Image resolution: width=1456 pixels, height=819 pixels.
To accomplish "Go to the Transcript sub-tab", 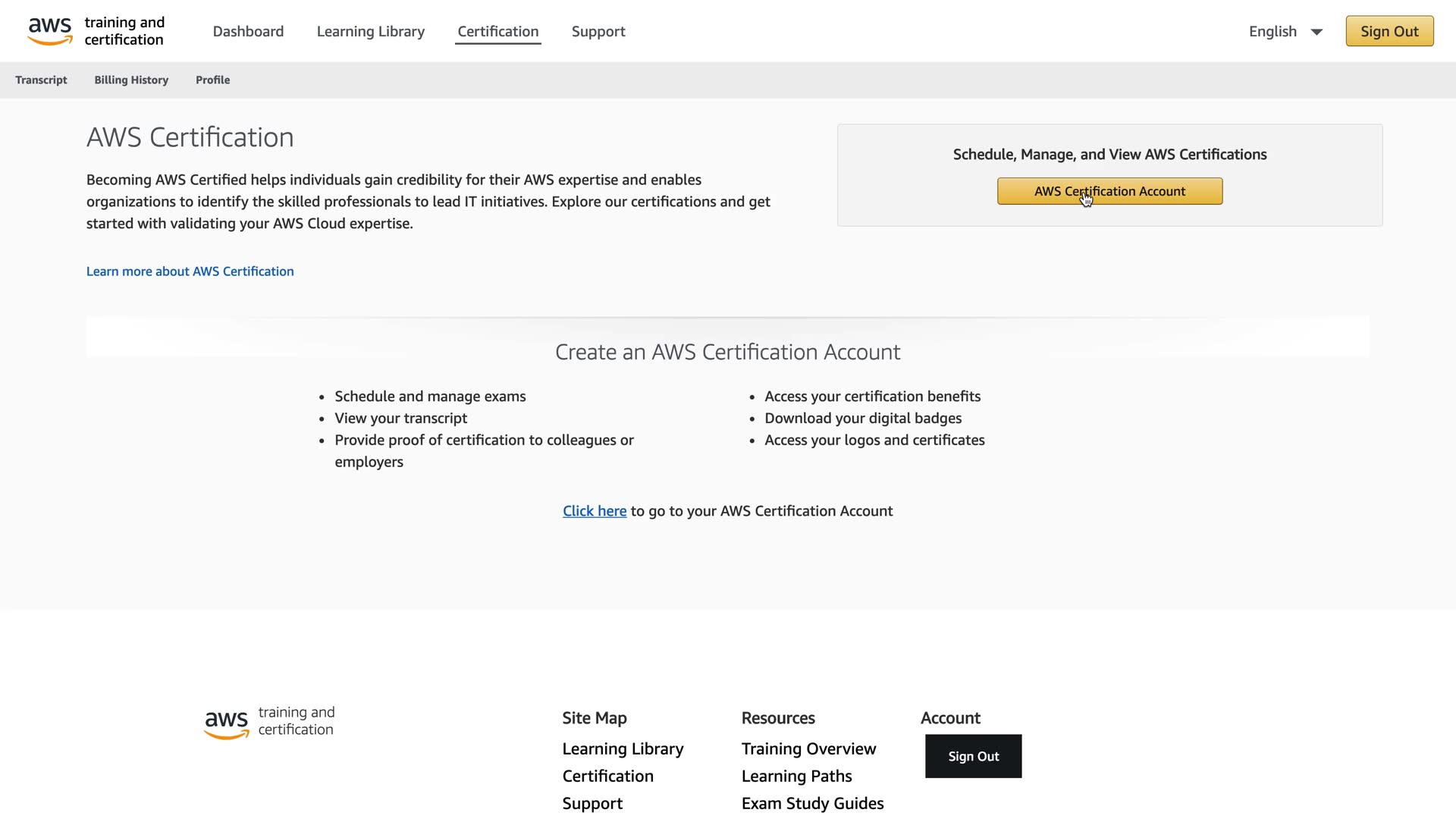I will click(x=41, y=80).
